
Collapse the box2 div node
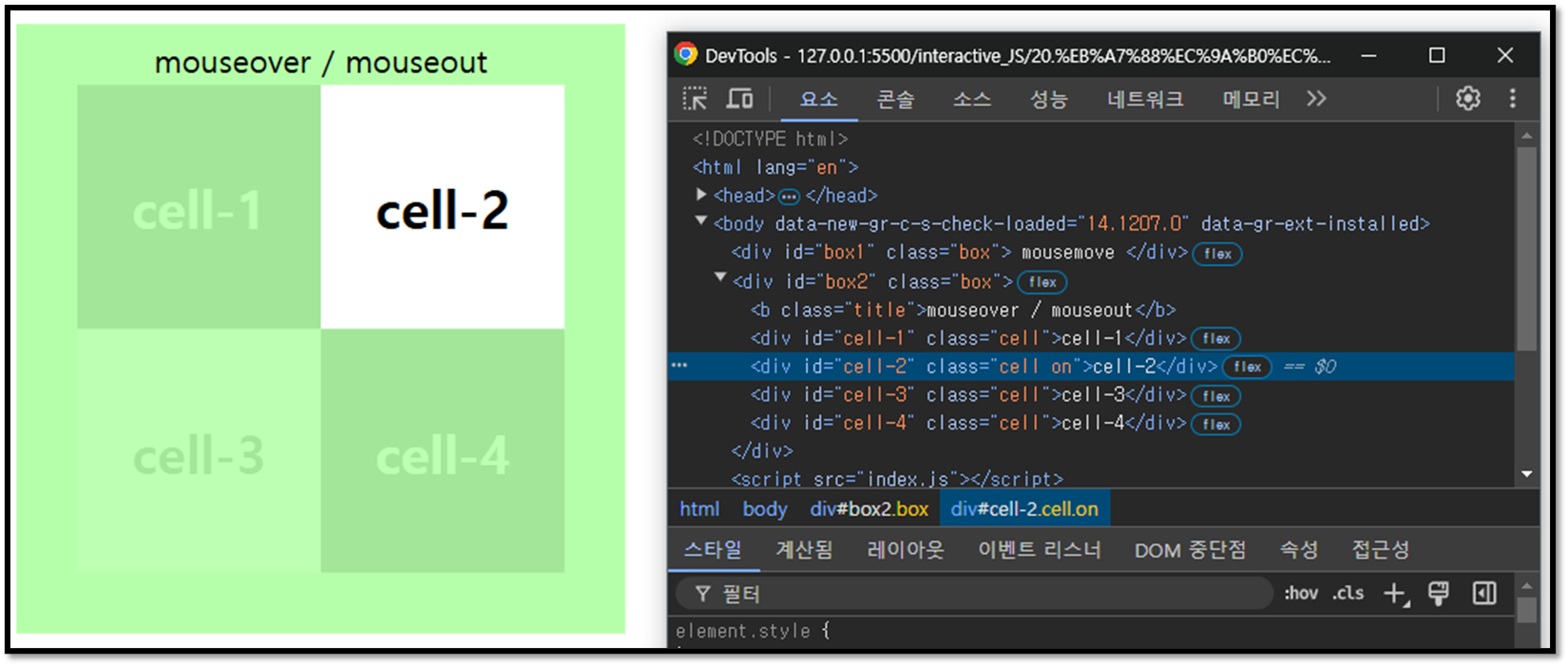pos(720,277)
